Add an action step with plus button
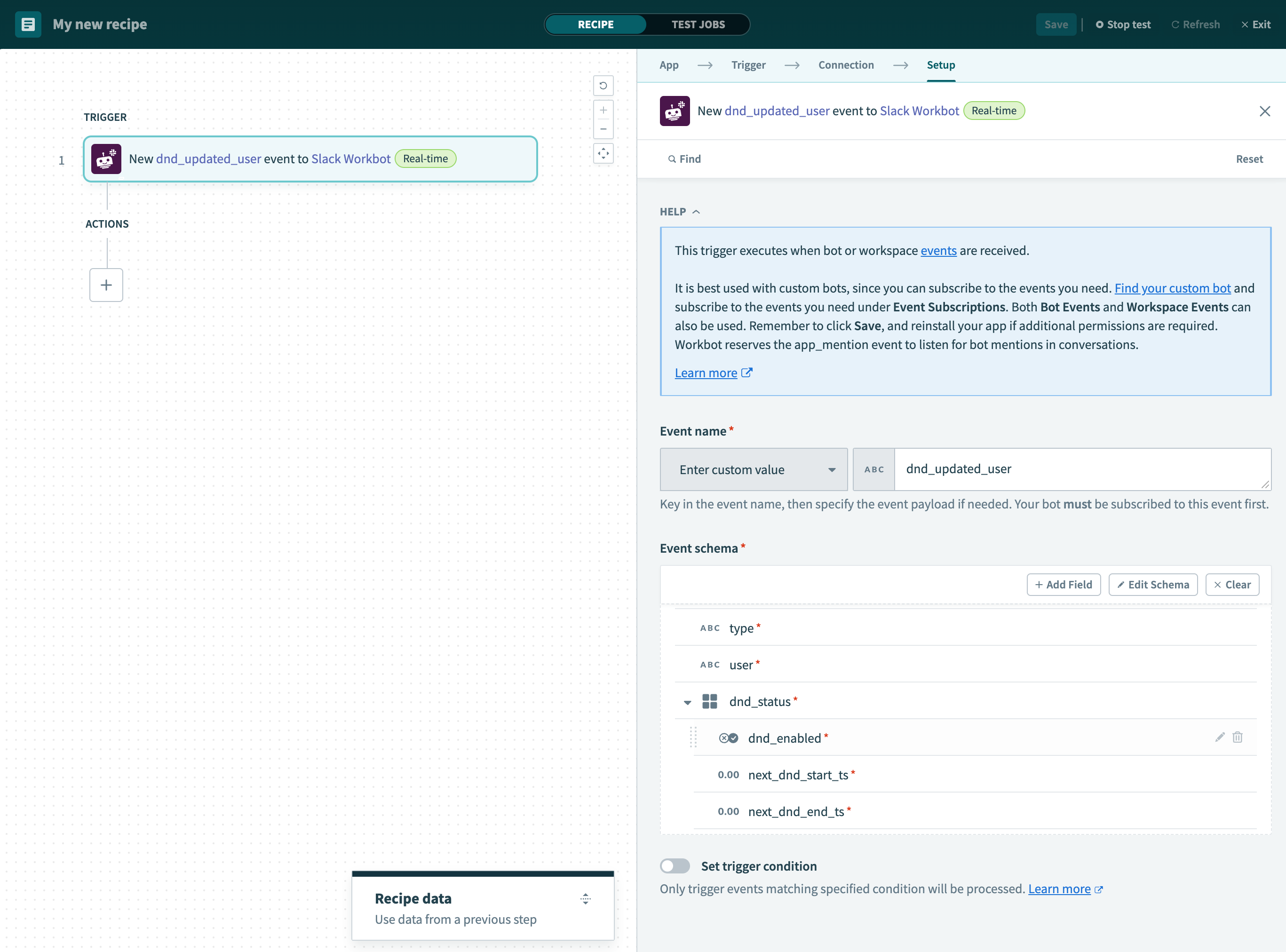The image size is (1286, 952). click(x=106, y=285)
